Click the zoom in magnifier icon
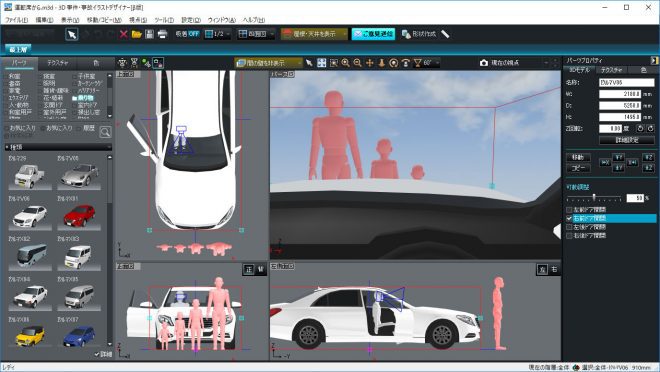The image size is (660, 372). point(346,63)
